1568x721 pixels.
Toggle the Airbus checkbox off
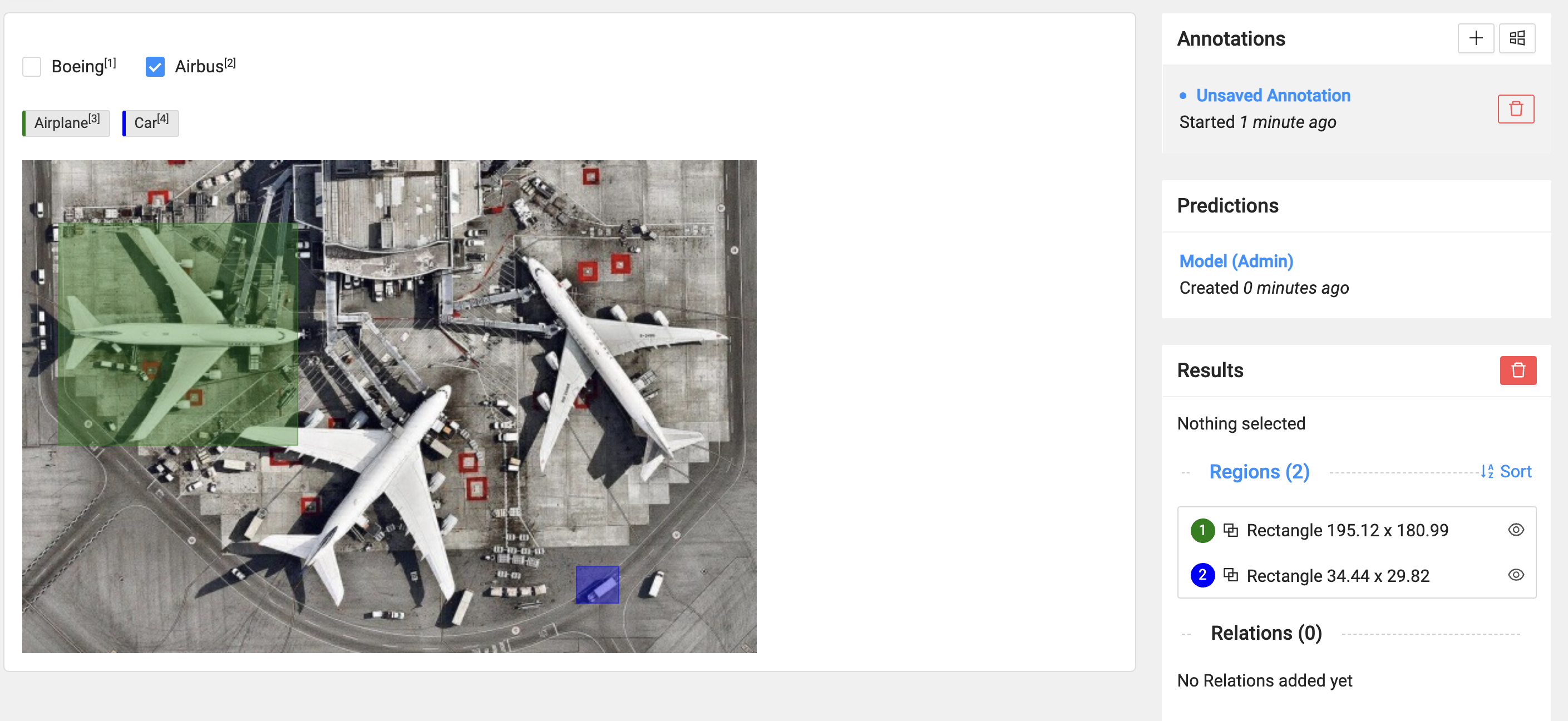click(156, 66)
